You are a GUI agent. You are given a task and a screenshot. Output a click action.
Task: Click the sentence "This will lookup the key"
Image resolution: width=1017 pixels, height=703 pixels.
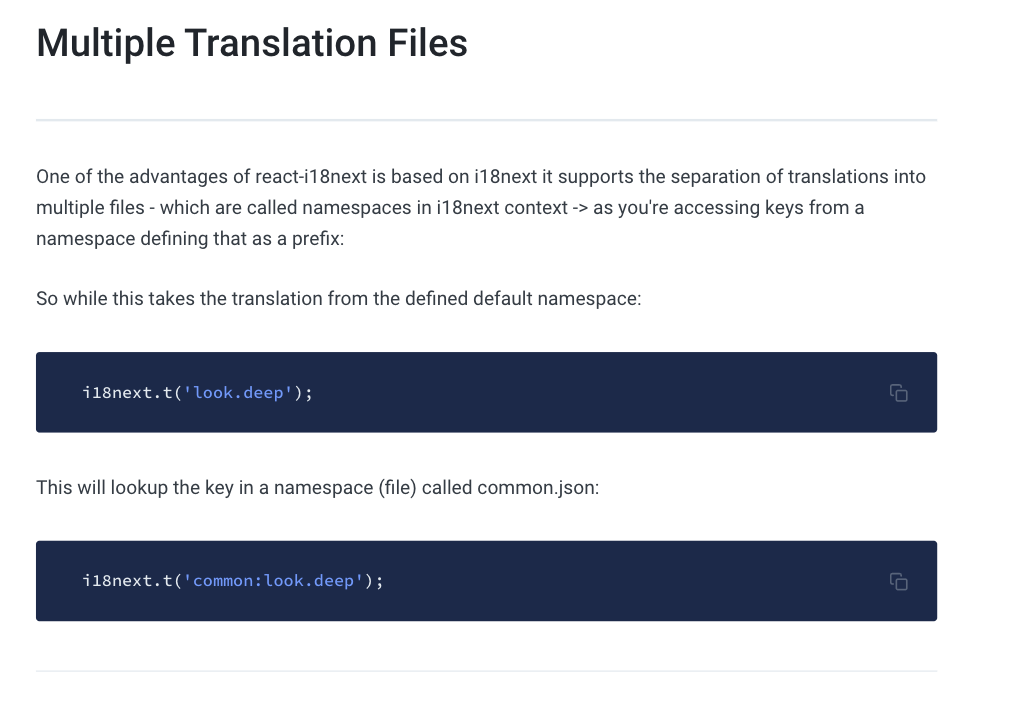[x=317, y=488]
